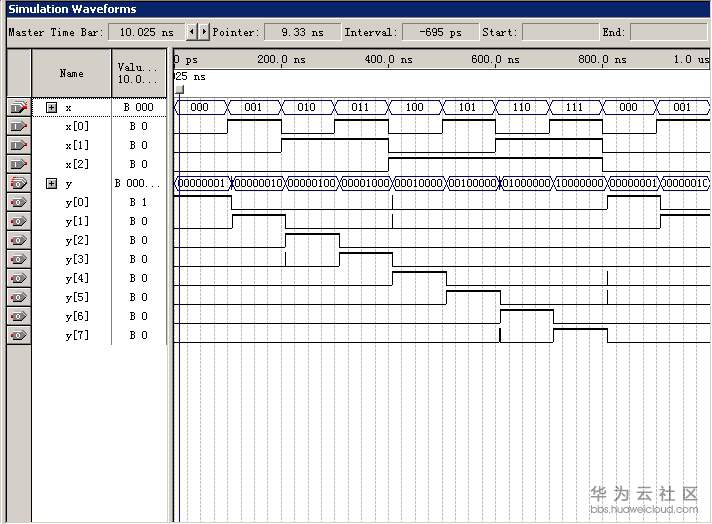This screenshot has width=712, height=524.
Task: Click the Interval value field
Action: (440, 32)
